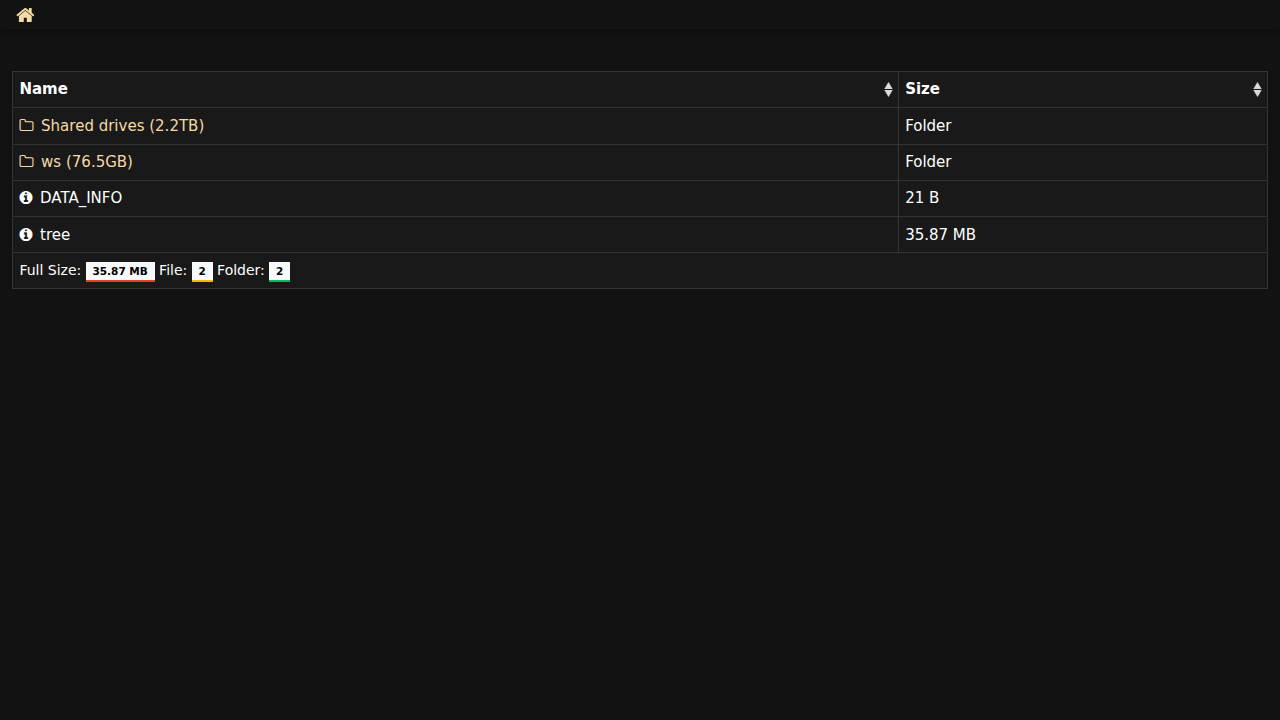This screenshot has height=720, width=1280.
Task: Go to the home page icon
Action: coord(25,15)
